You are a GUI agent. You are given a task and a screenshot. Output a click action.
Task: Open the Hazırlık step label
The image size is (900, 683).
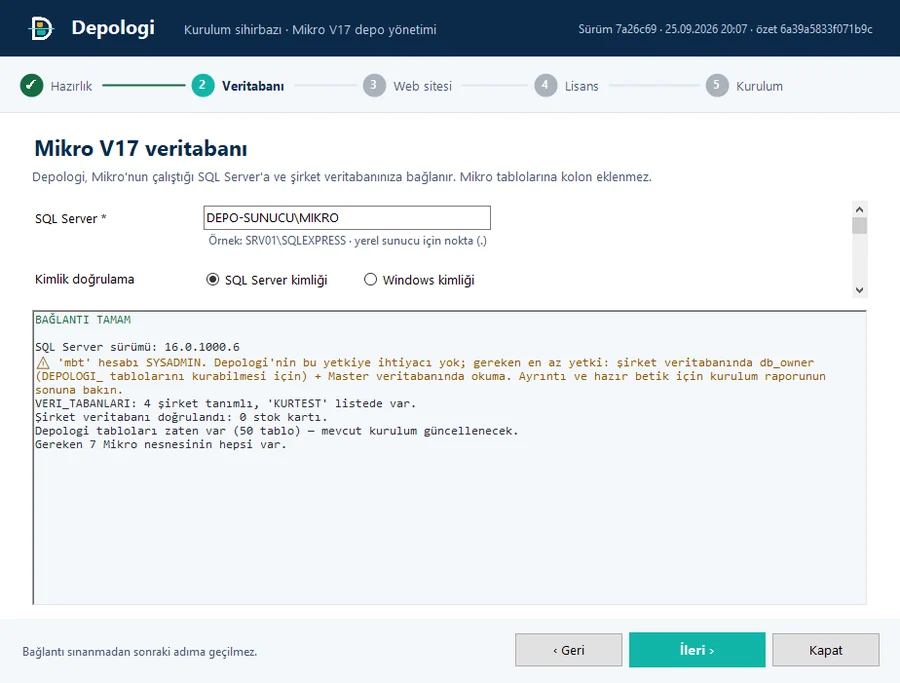pyautogui.click(x=71, y=86)
